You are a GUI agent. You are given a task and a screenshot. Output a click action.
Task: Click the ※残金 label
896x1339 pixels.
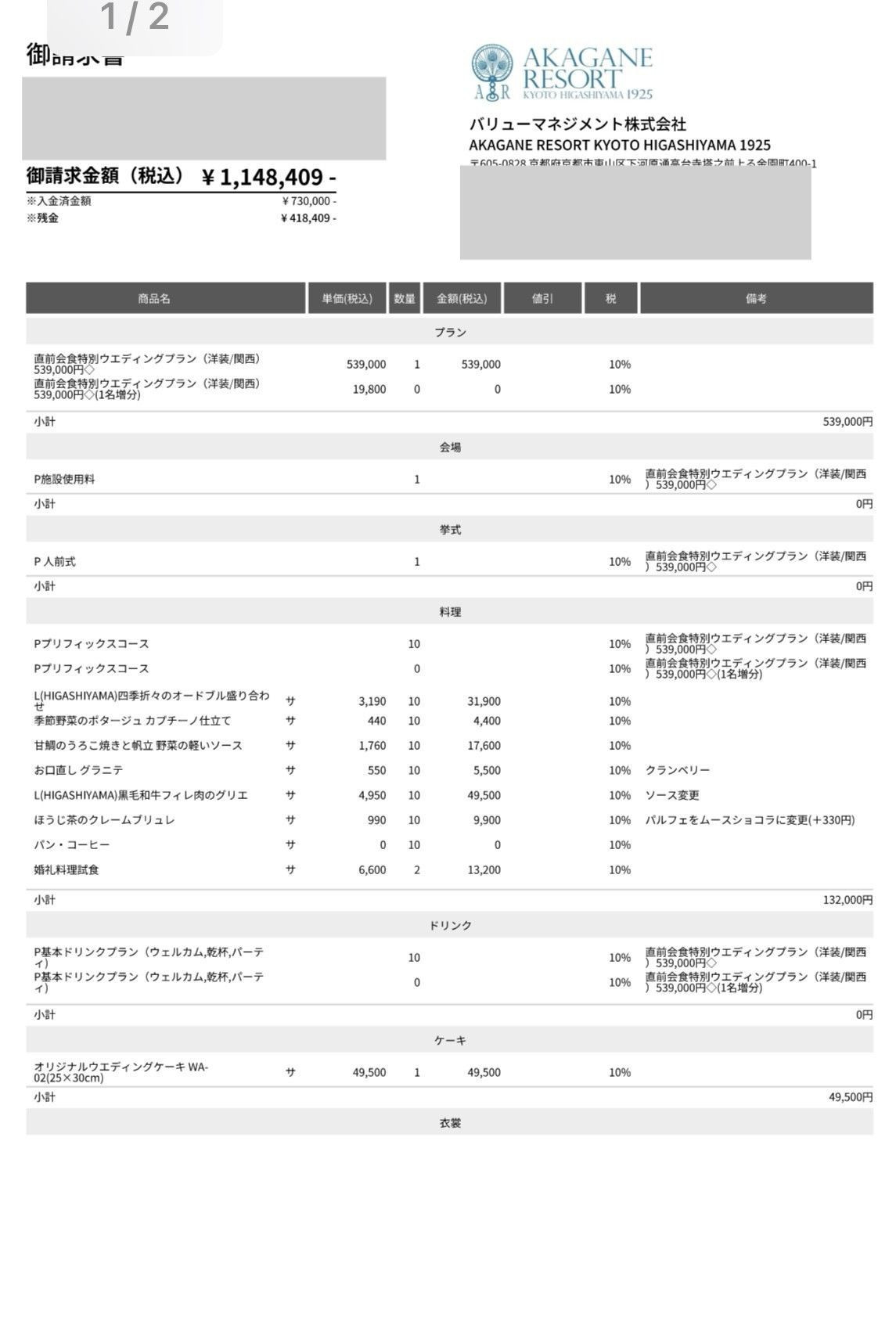point(42,218)
